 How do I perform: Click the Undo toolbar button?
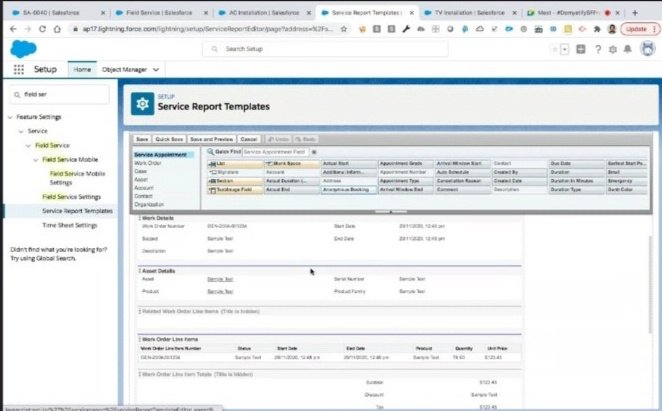(x=279, y=139)
